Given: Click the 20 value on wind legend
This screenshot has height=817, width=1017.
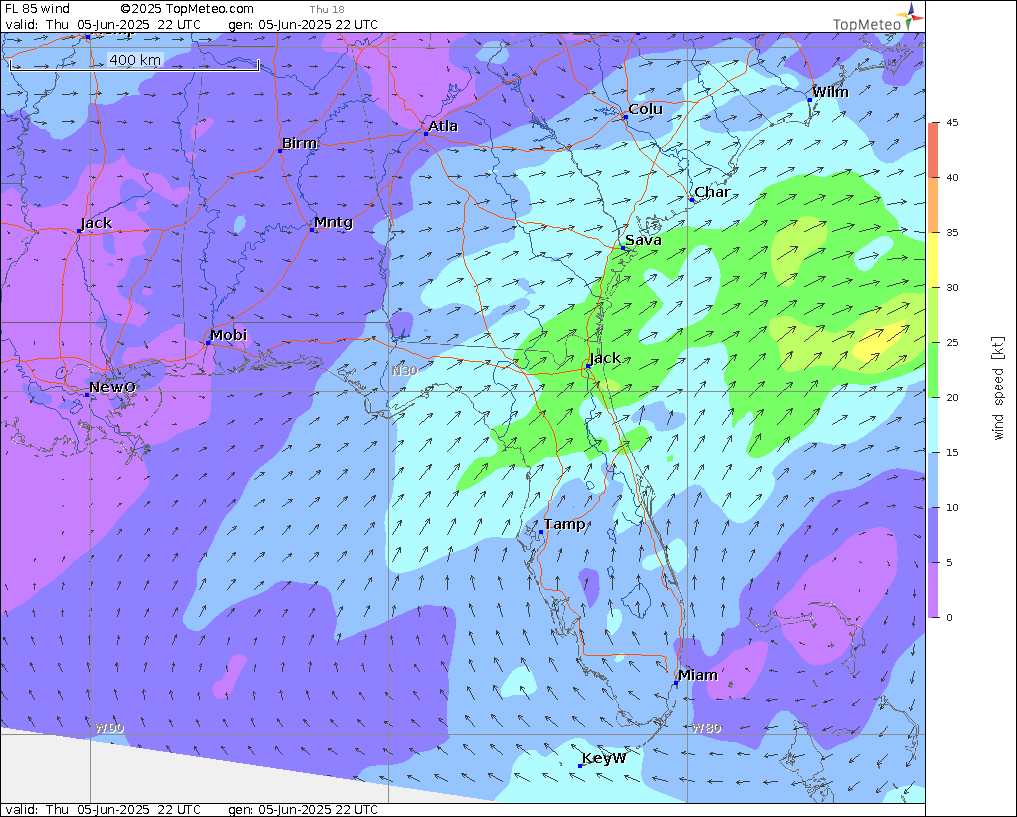Looking at the screenshot, I should click(951, 398).
